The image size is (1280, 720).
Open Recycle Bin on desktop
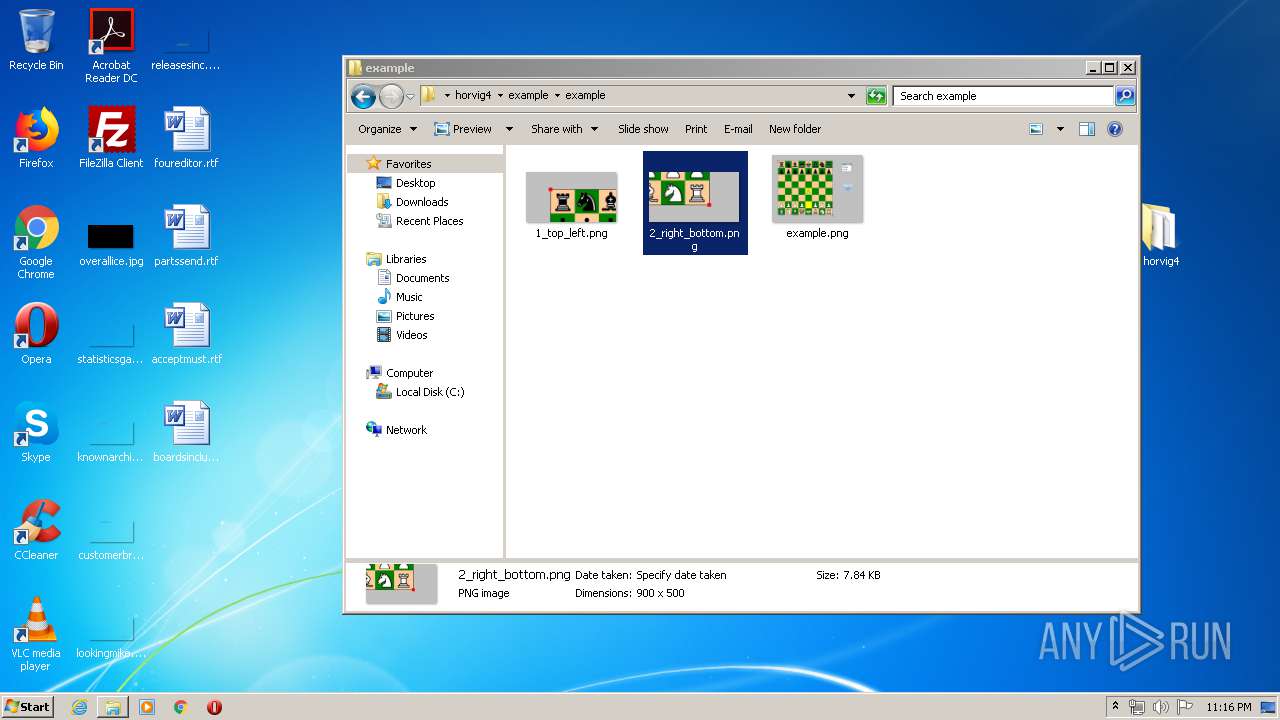pos(36,40)
